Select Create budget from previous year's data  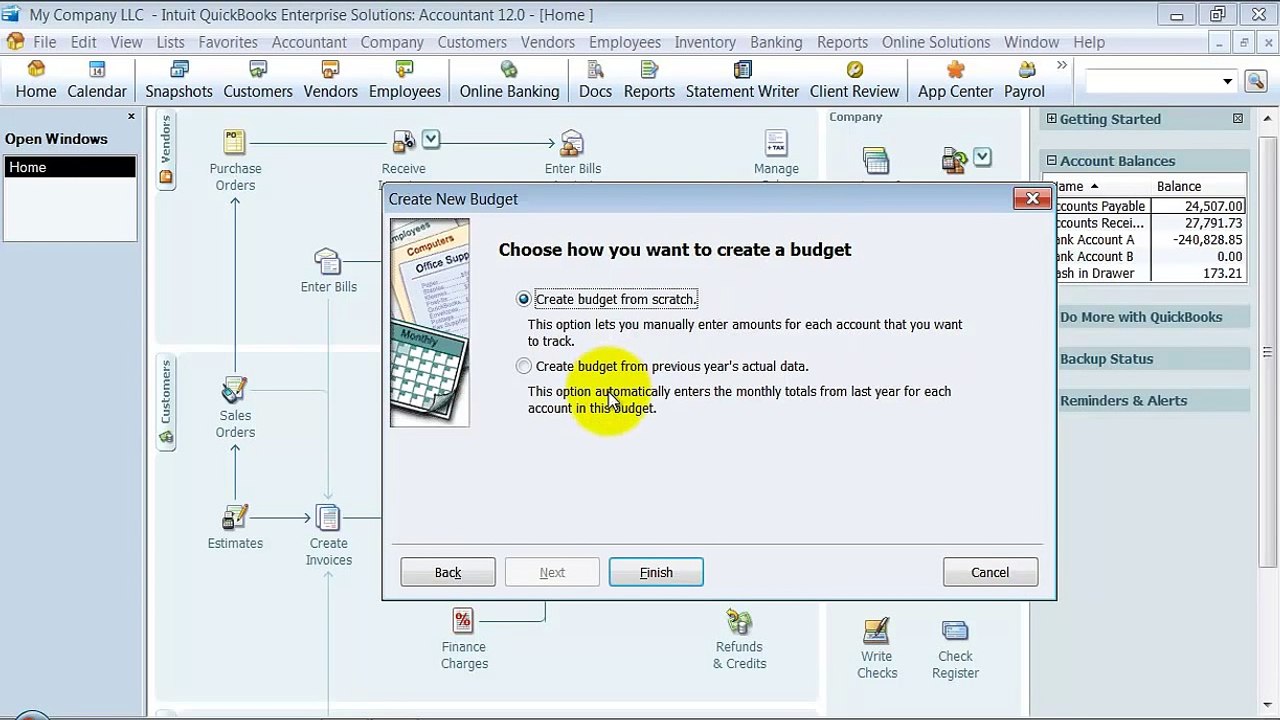coord(524,366)
